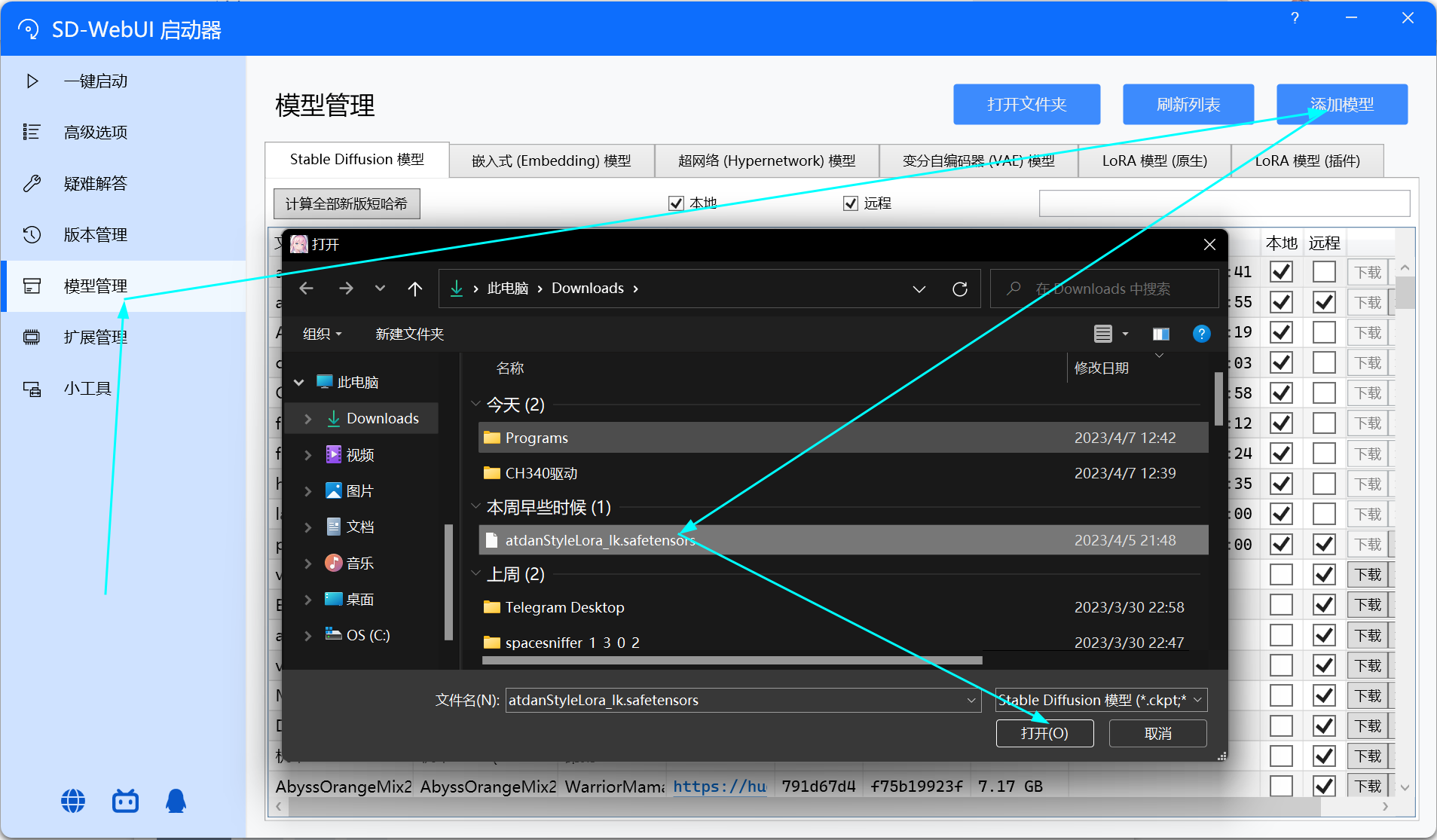Go back in file dialog navigation

click(306, 289)
